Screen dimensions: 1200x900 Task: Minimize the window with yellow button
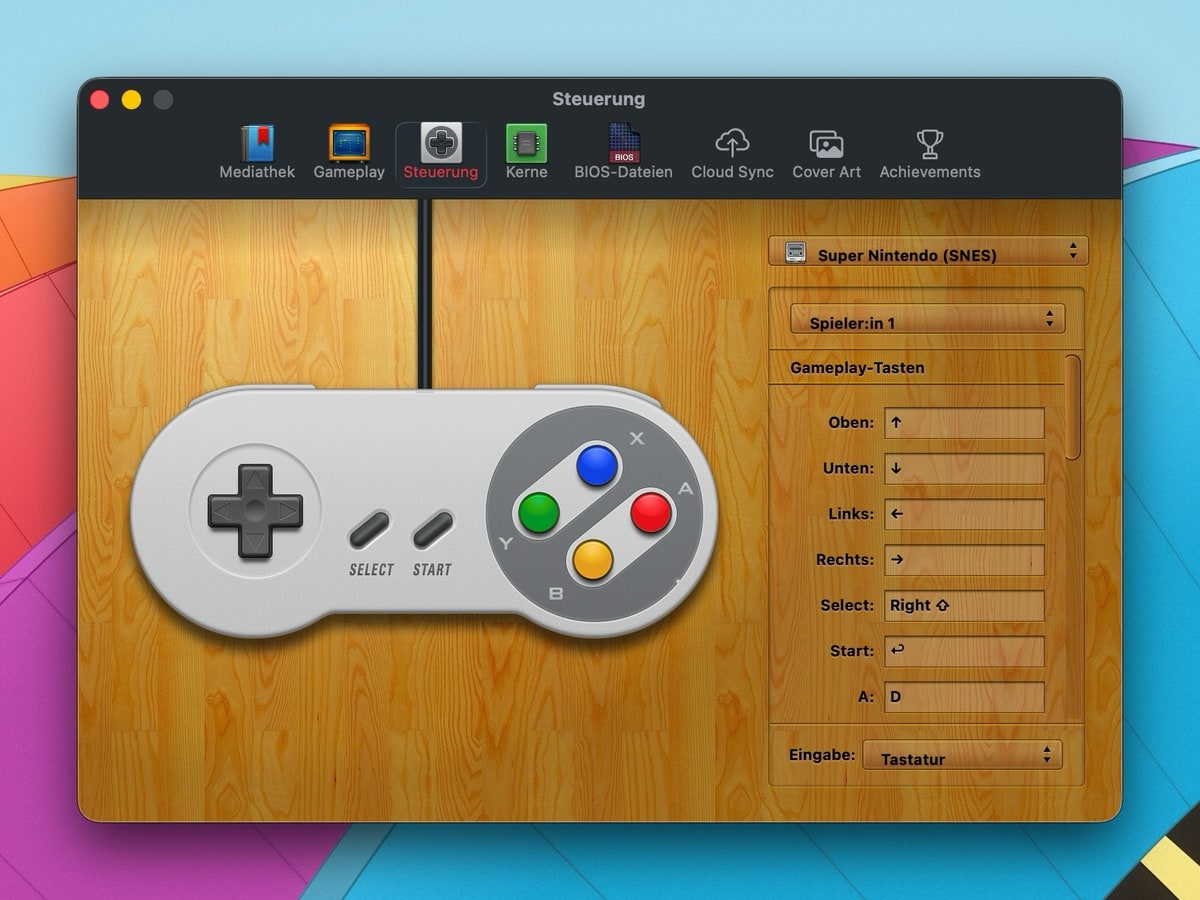coord(131,99)
